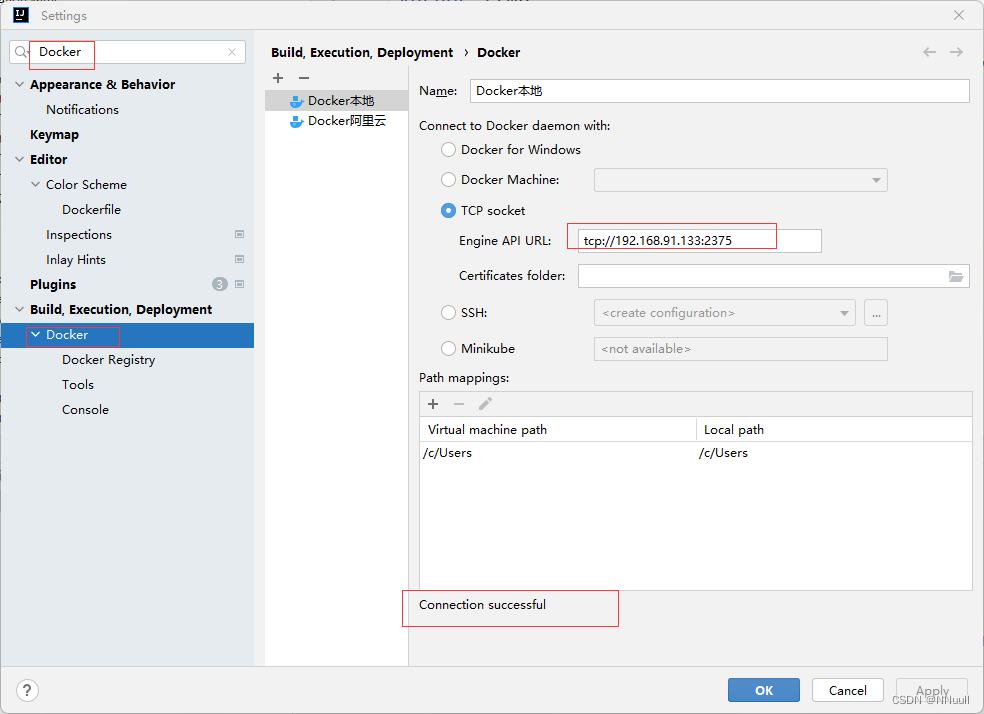Screen dimensions: 984x714
Task: Remove the selected Docker configuration
Action: click(304, 78)
